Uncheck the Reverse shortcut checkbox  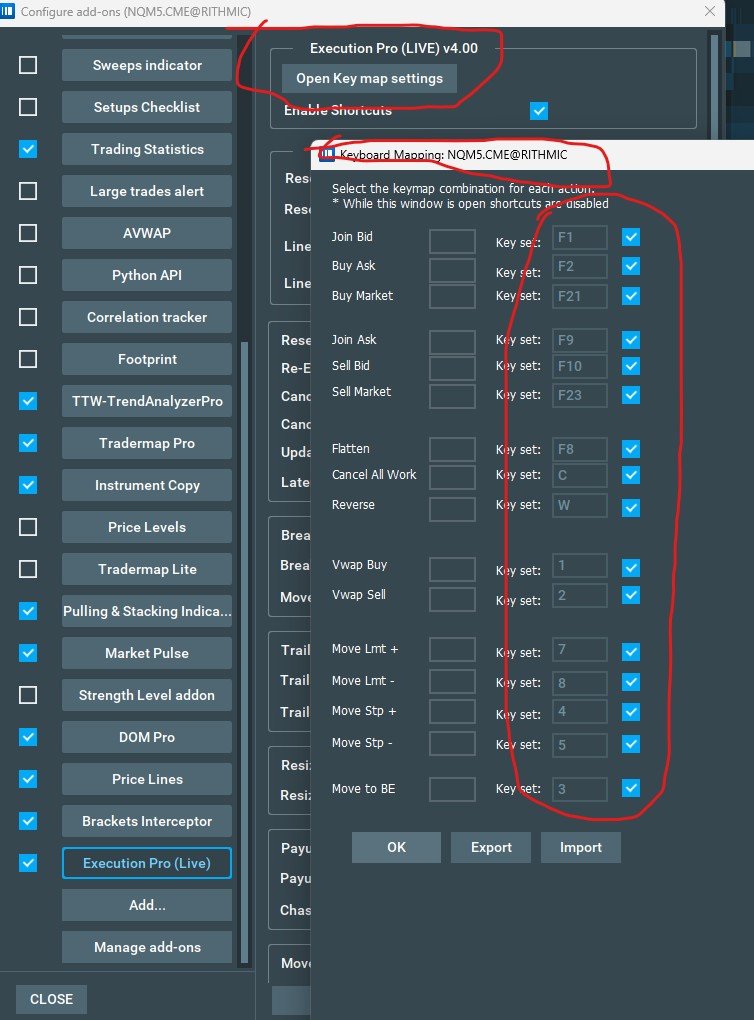pos(631,507)
